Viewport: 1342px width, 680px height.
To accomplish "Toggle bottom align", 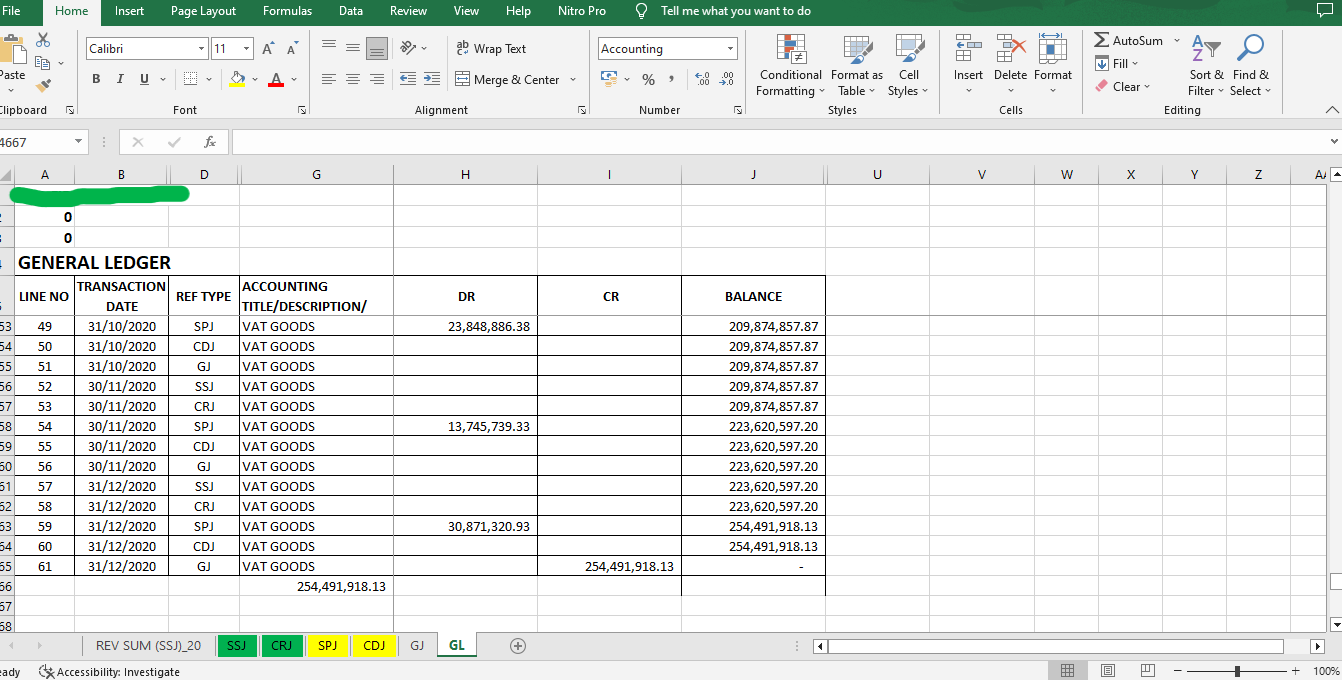I will tap(377, 48).
